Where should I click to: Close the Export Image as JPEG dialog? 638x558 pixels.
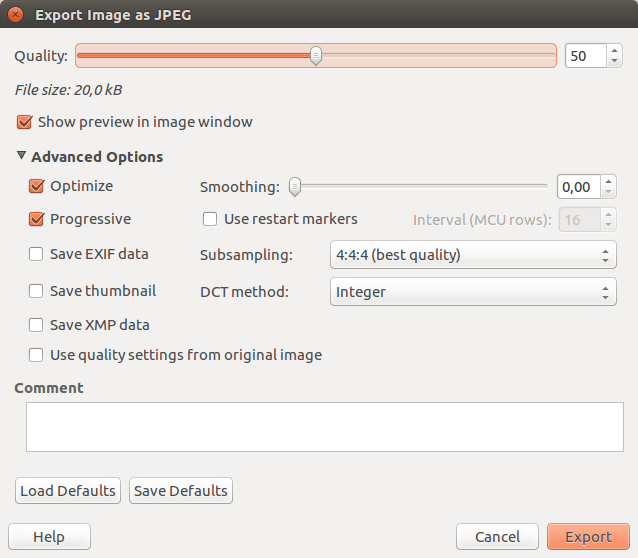[x=16, y=15]
